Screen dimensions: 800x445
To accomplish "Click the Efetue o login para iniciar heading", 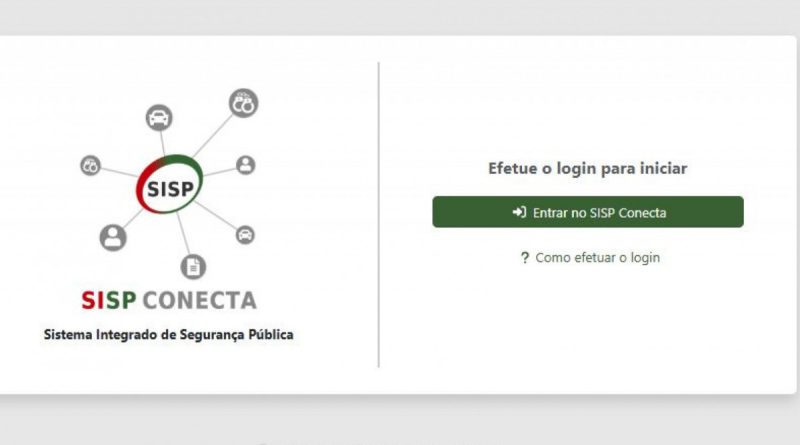I will pyautogui.click(x=587, y=169).
